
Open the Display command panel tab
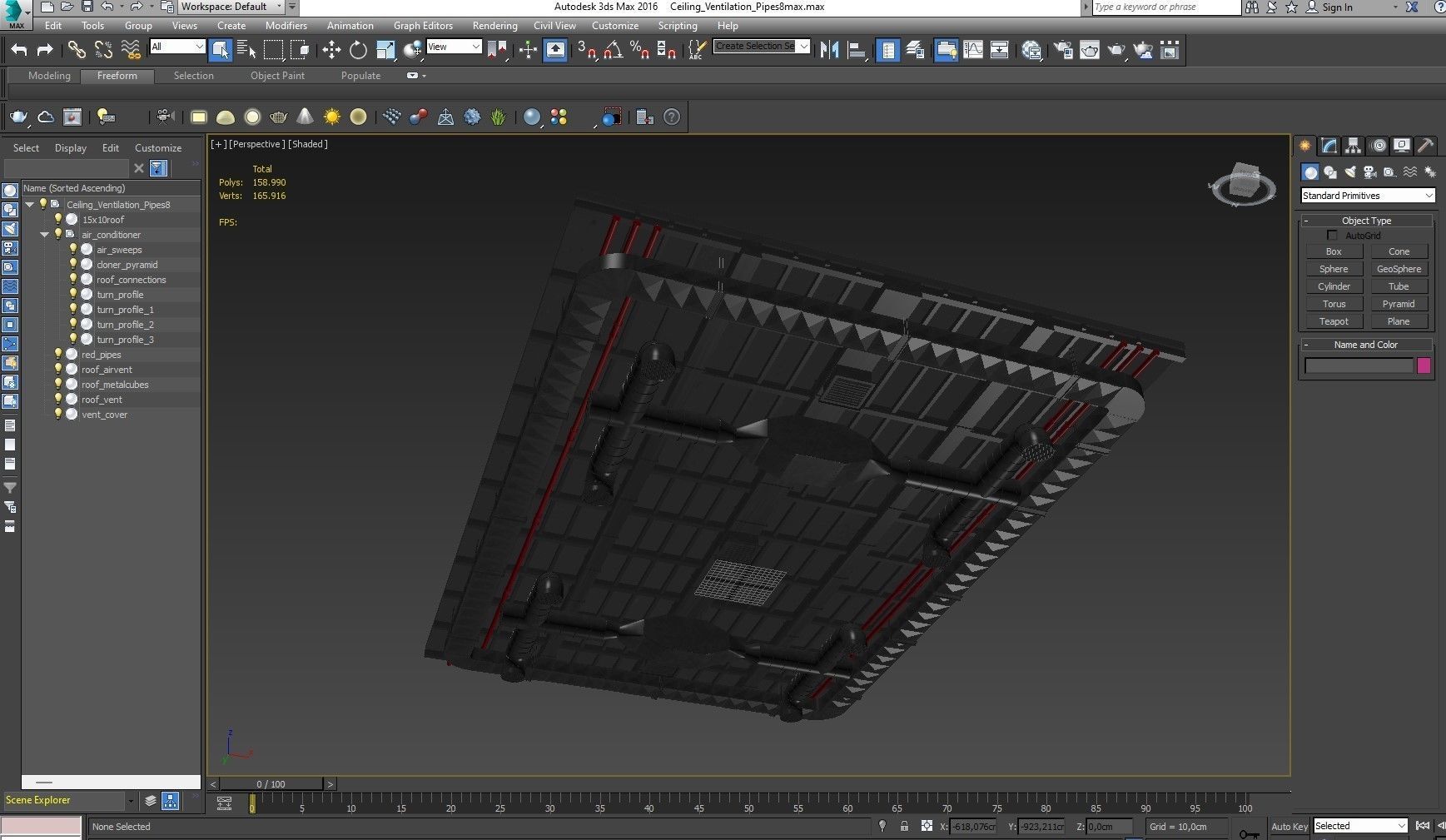click(x=1402, y=146)
